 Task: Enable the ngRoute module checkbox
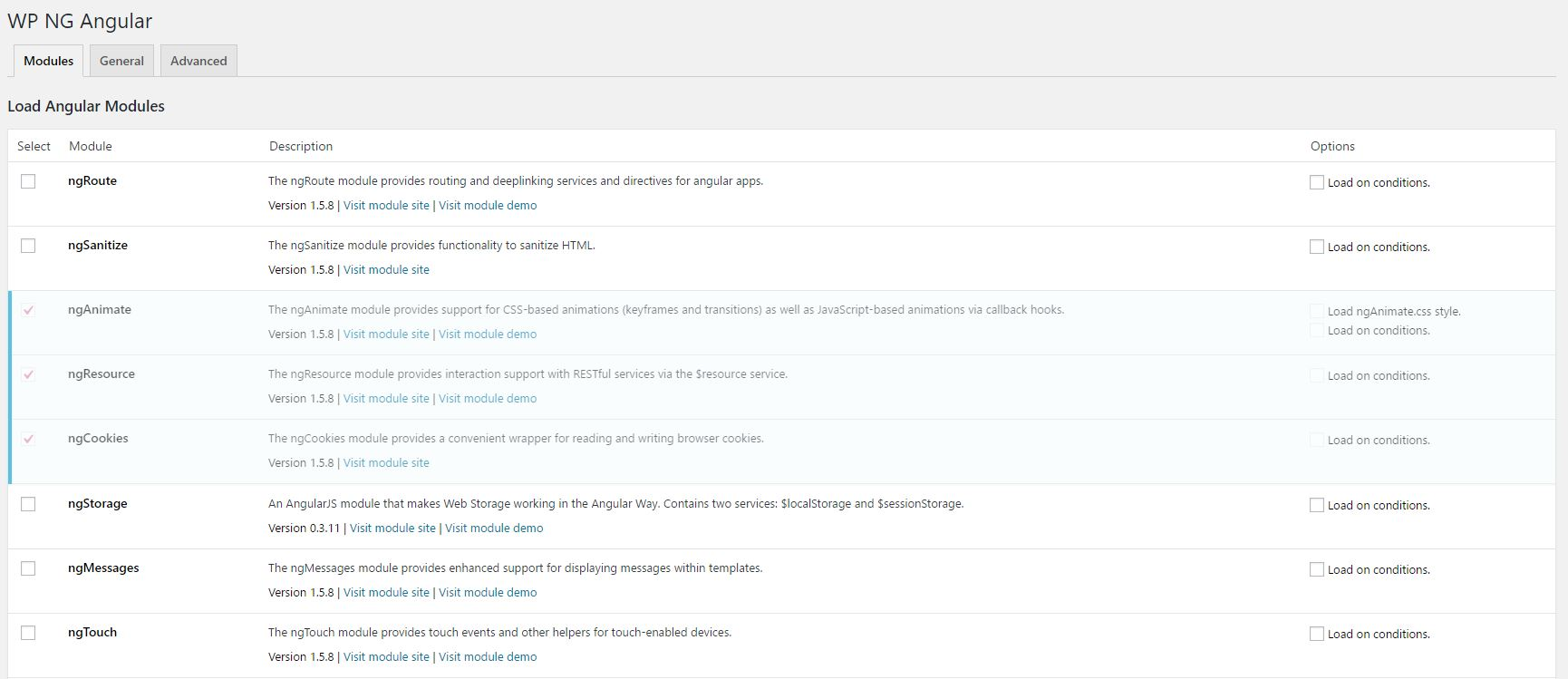(28, 181)
